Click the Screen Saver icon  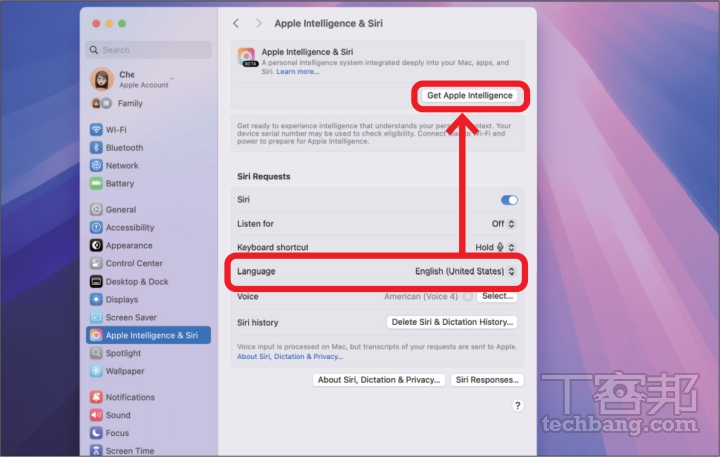tap(96, 317)
